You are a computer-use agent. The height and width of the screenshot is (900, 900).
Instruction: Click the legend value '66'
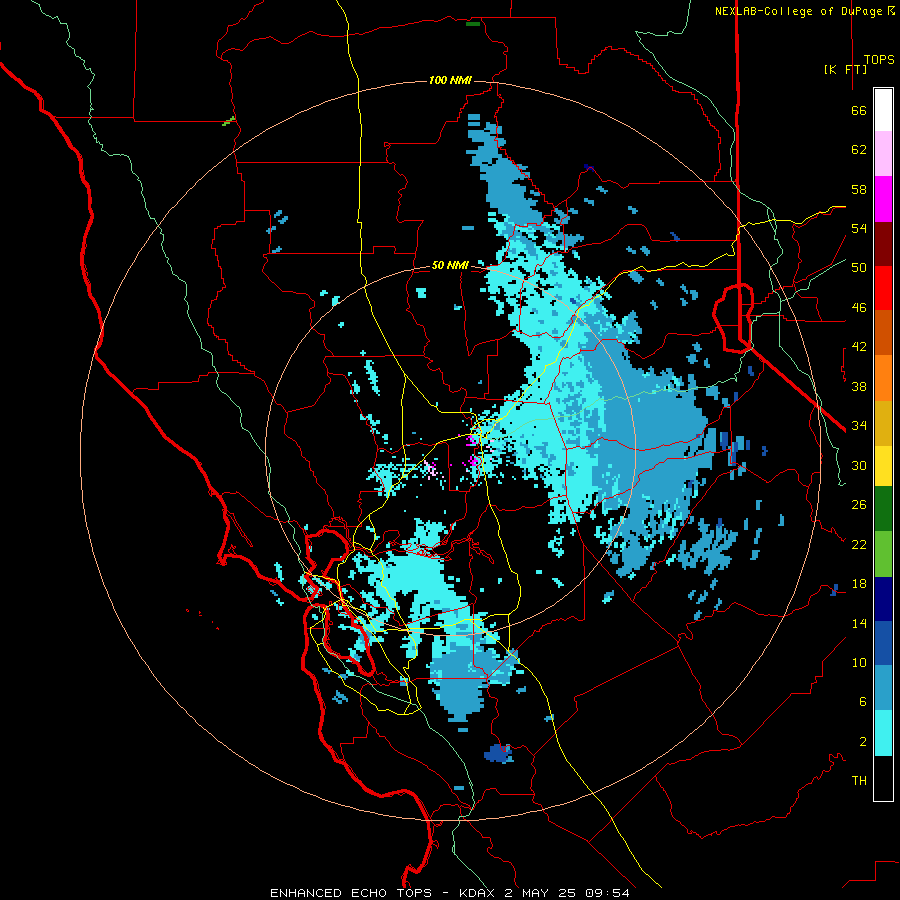(x=859, y=111)
